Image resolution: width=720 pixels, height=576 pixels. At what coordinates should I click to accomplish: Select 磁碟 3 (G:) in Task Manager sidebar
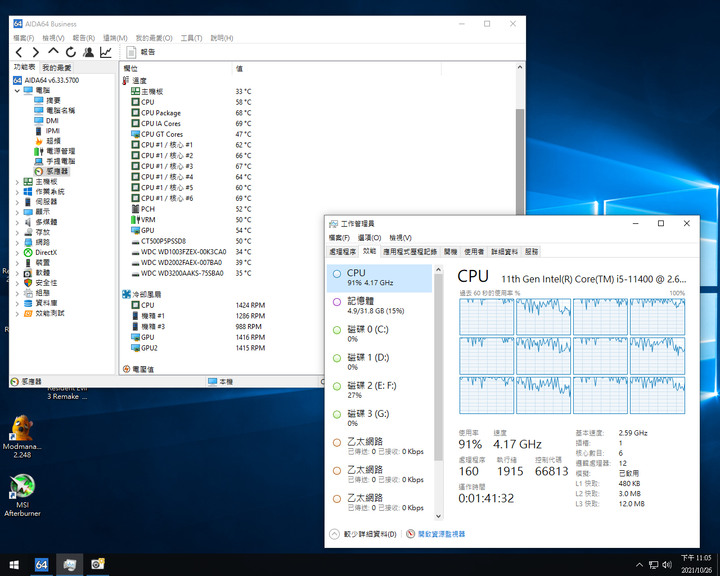point(379,418)
